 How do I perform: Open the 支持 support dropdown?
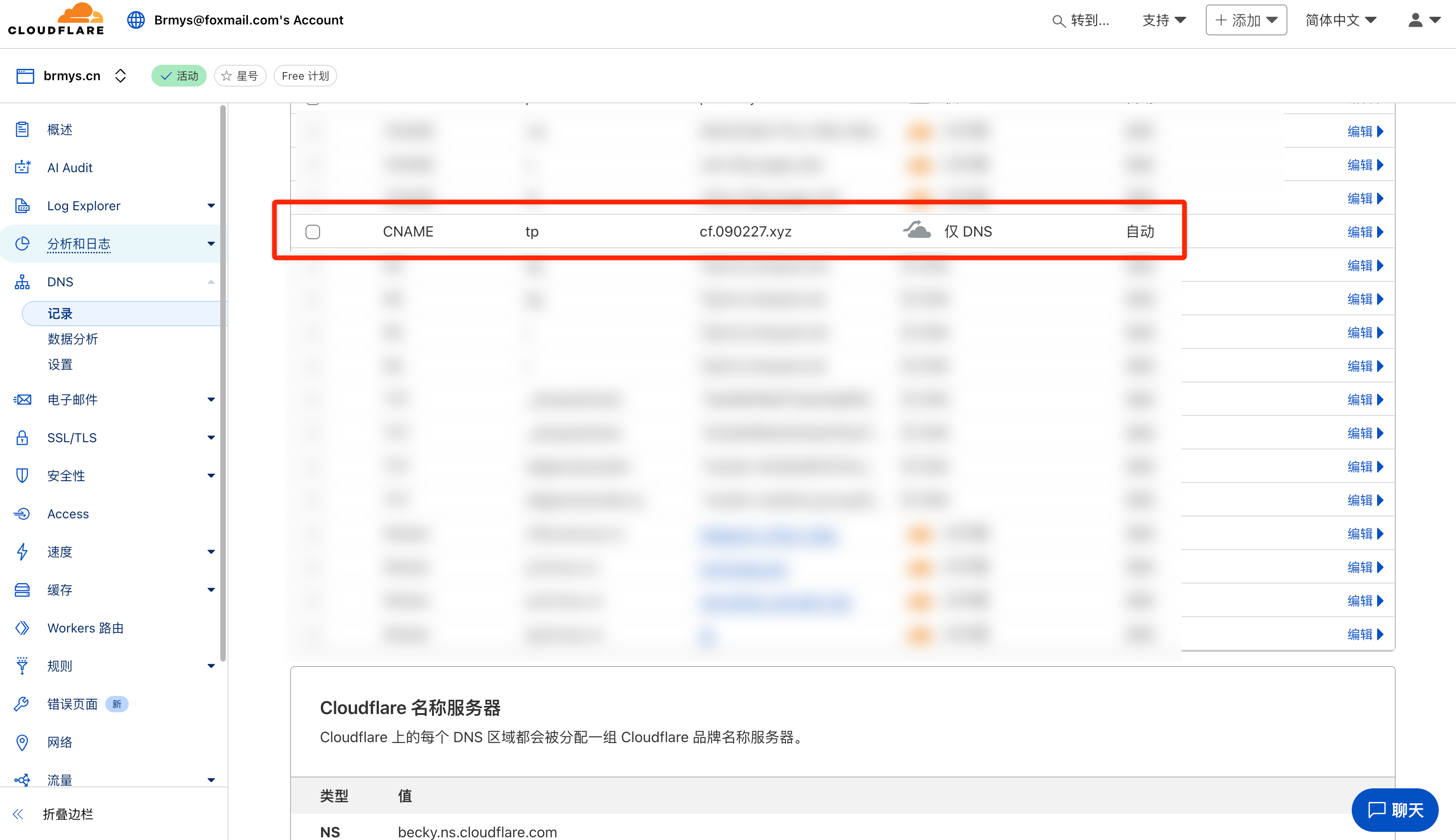[x=1164, y=20]
